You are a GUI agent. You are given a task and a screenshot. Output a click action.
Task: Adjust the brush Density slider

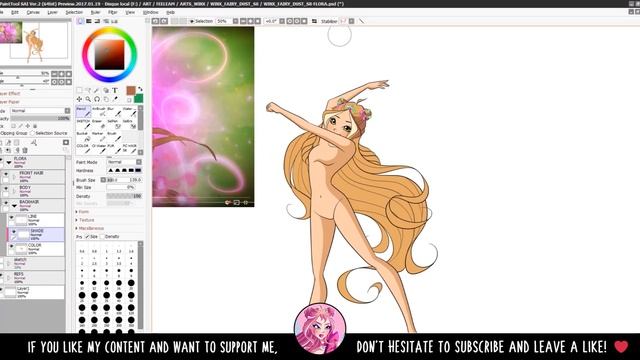(124, 196)
